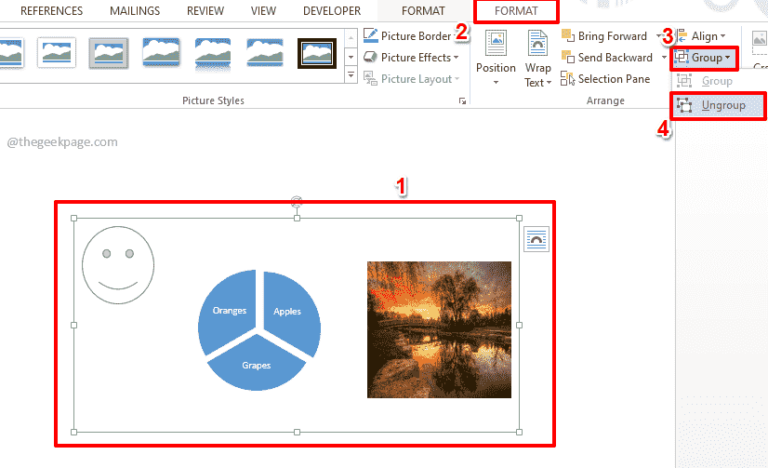Open the Group dropdown in the ribbon
Image resolution: width=768 pixels, height=468 pixels.
pos(703,58)
